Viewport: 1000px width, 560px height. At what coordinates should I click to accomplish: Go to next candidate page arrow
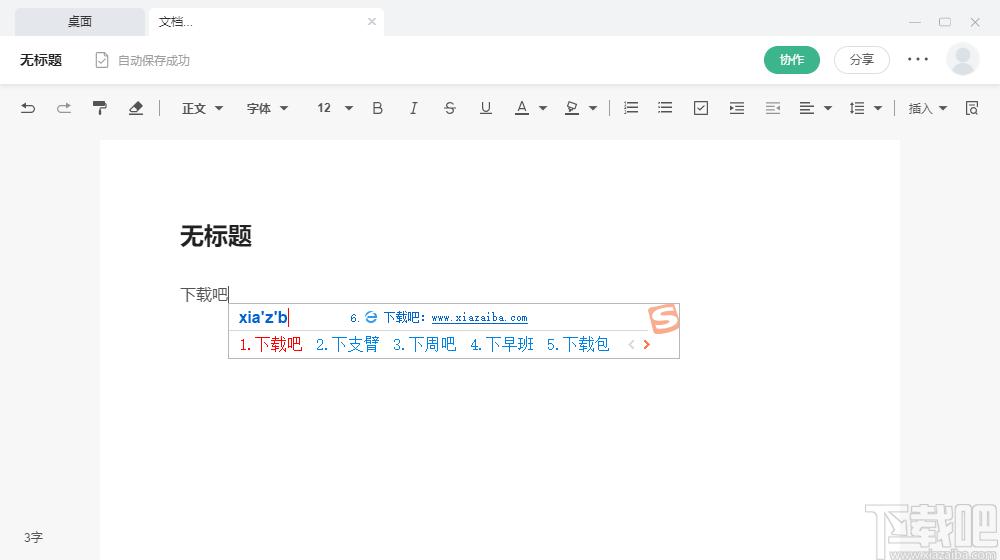pyautogui.click(x=647, y=344)
